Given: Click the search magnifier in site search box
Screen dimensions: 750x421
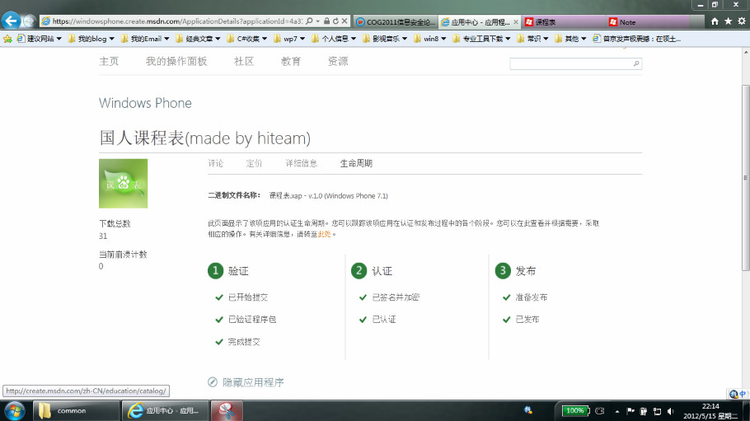Looking at the screenshot, I should click(x=636, y=64).
